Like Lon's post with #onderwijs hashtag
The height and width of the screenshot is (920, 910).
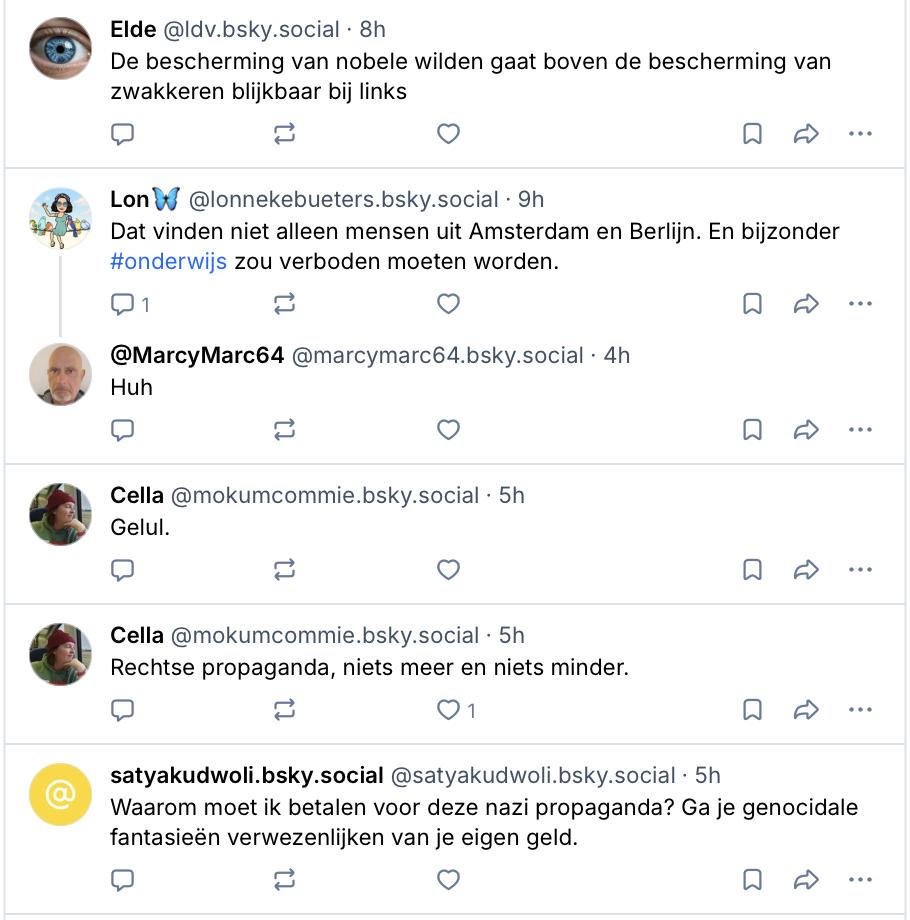[448, 304]
